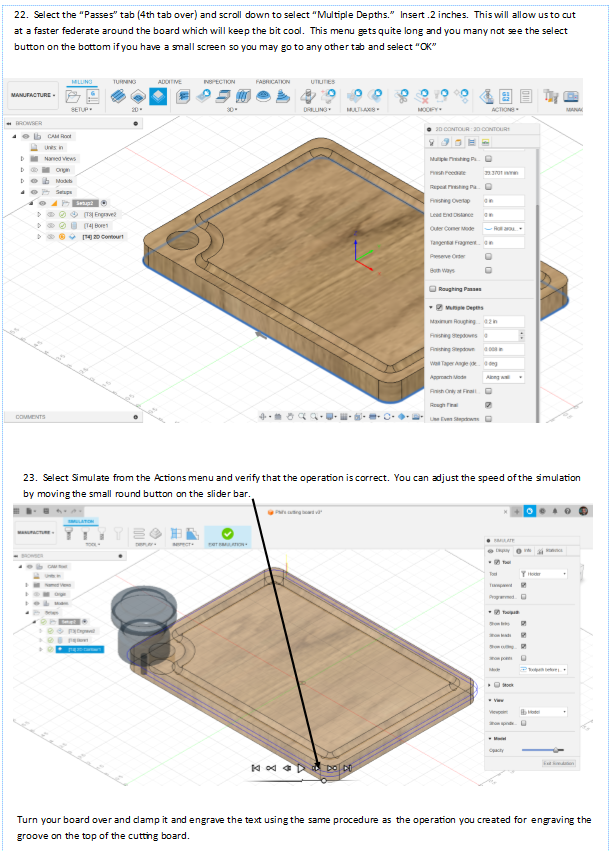This screenshot has width=612, height=851.
Task: Click the Drill icon in the Drilling group
Action: pos(308,96)
